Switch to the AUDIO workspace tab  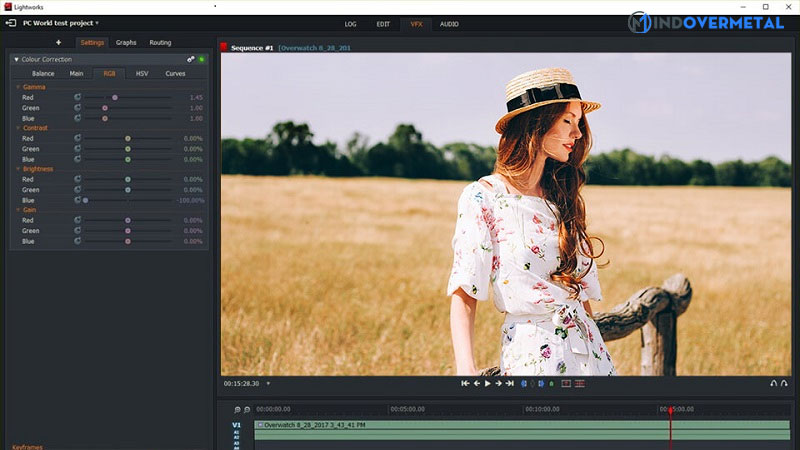[449, 23]
